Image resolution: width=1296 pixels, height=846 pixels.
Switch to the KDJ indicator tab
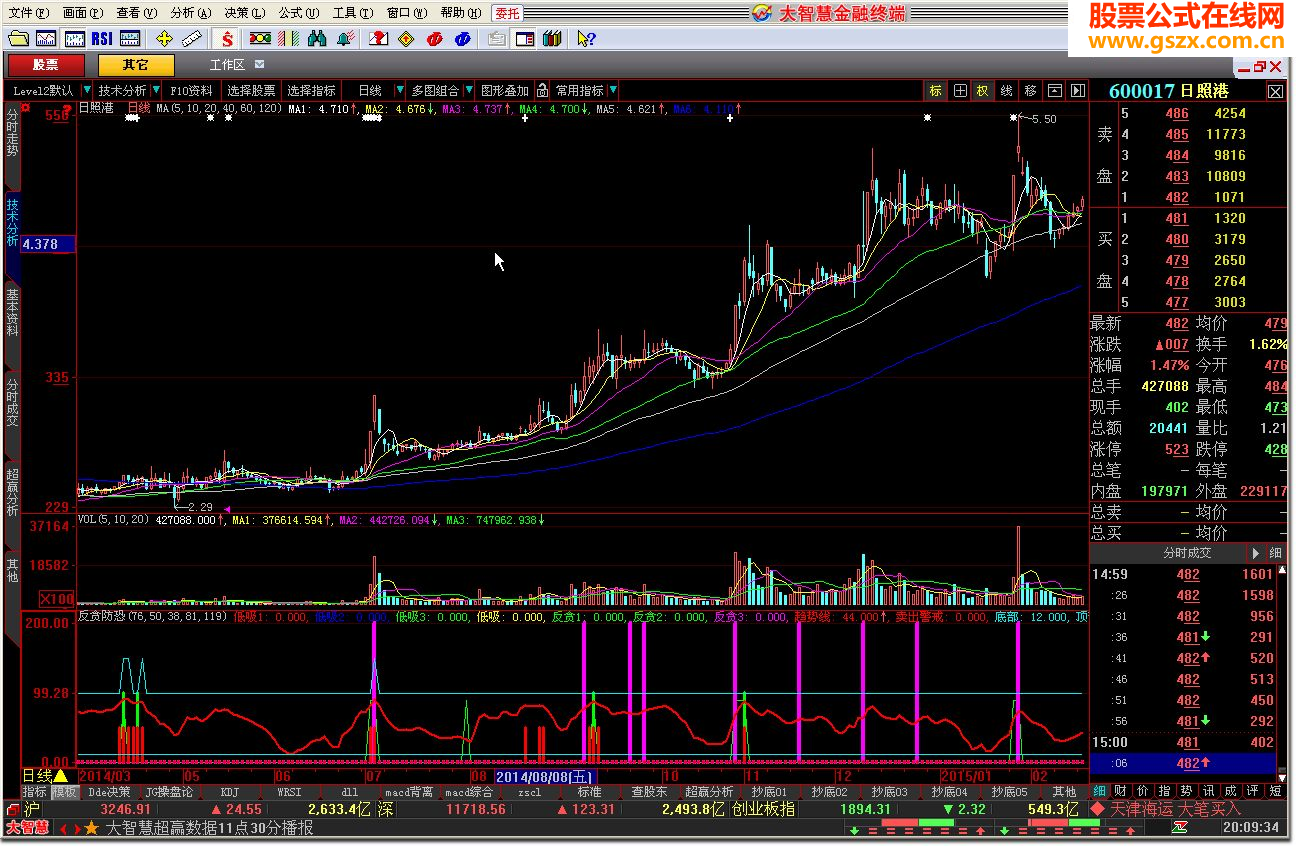point(230,792)
